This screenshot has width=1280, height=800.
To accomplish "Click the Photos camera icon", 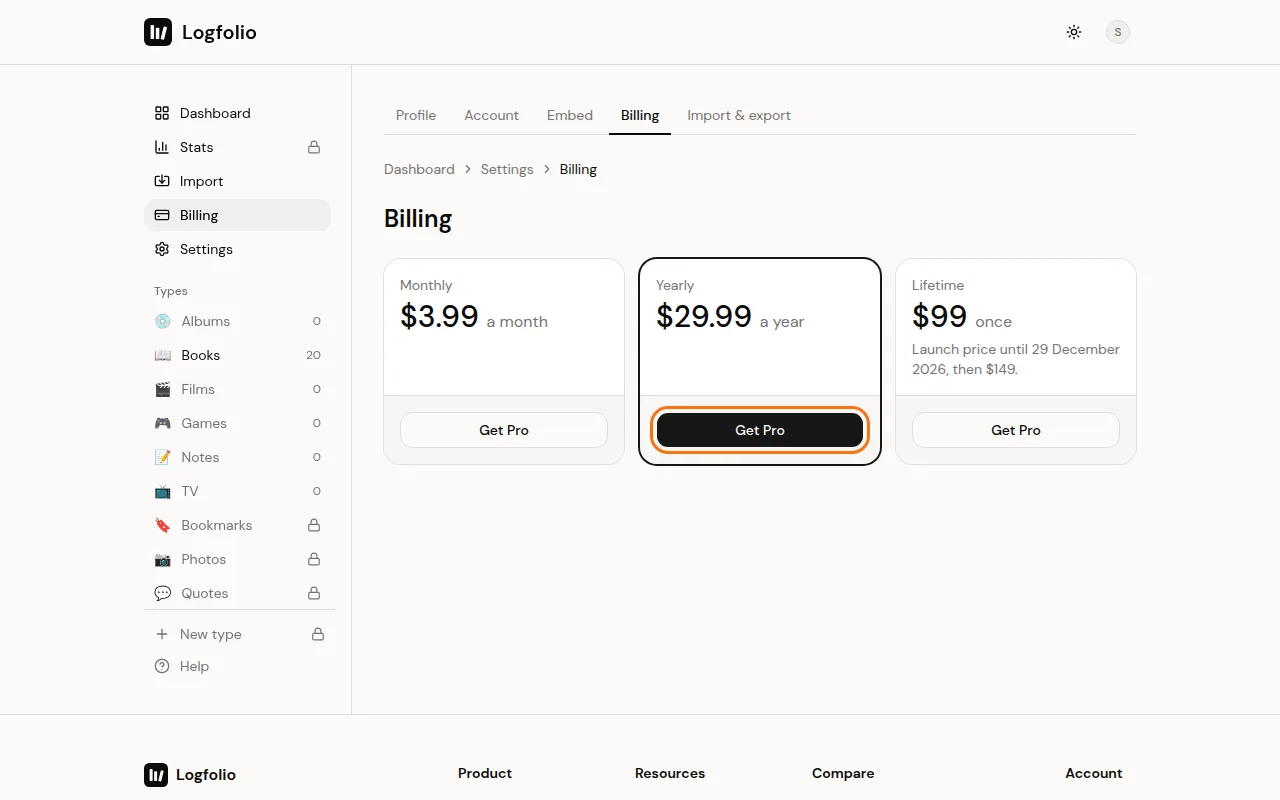I will (x=163, y=559).
